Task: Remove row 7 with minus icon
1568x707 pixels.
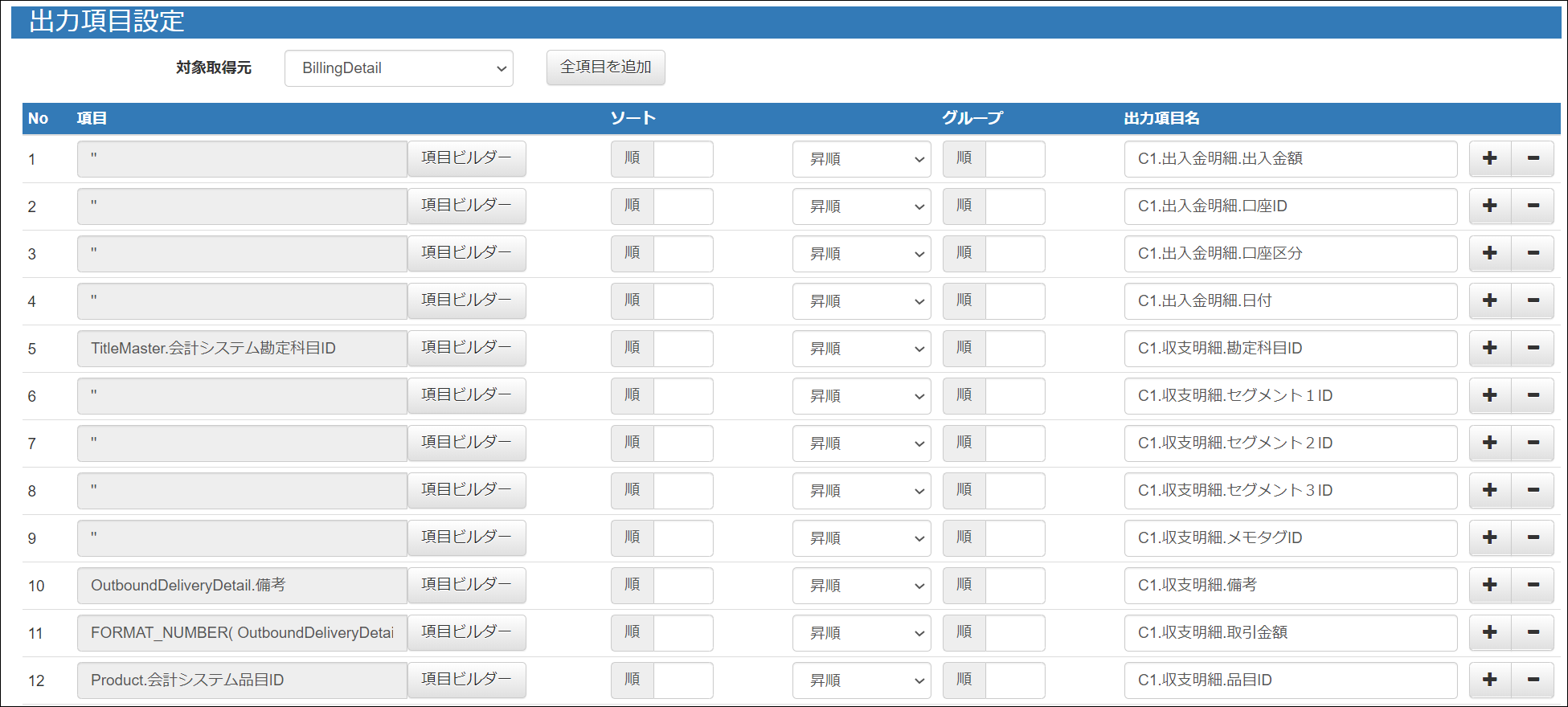Action: (1533, 443)
